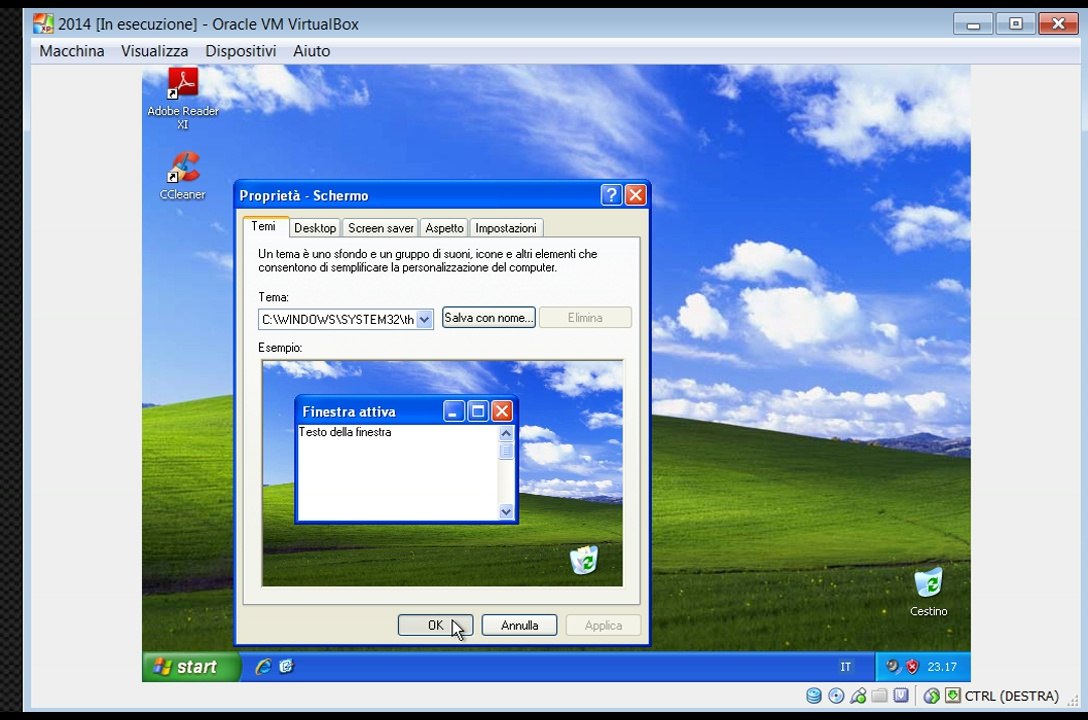Image resolution: width=1088 pixels, height=720 pixels.
Task: Click the show desktop quick launch icon
Action: point(286,667)
